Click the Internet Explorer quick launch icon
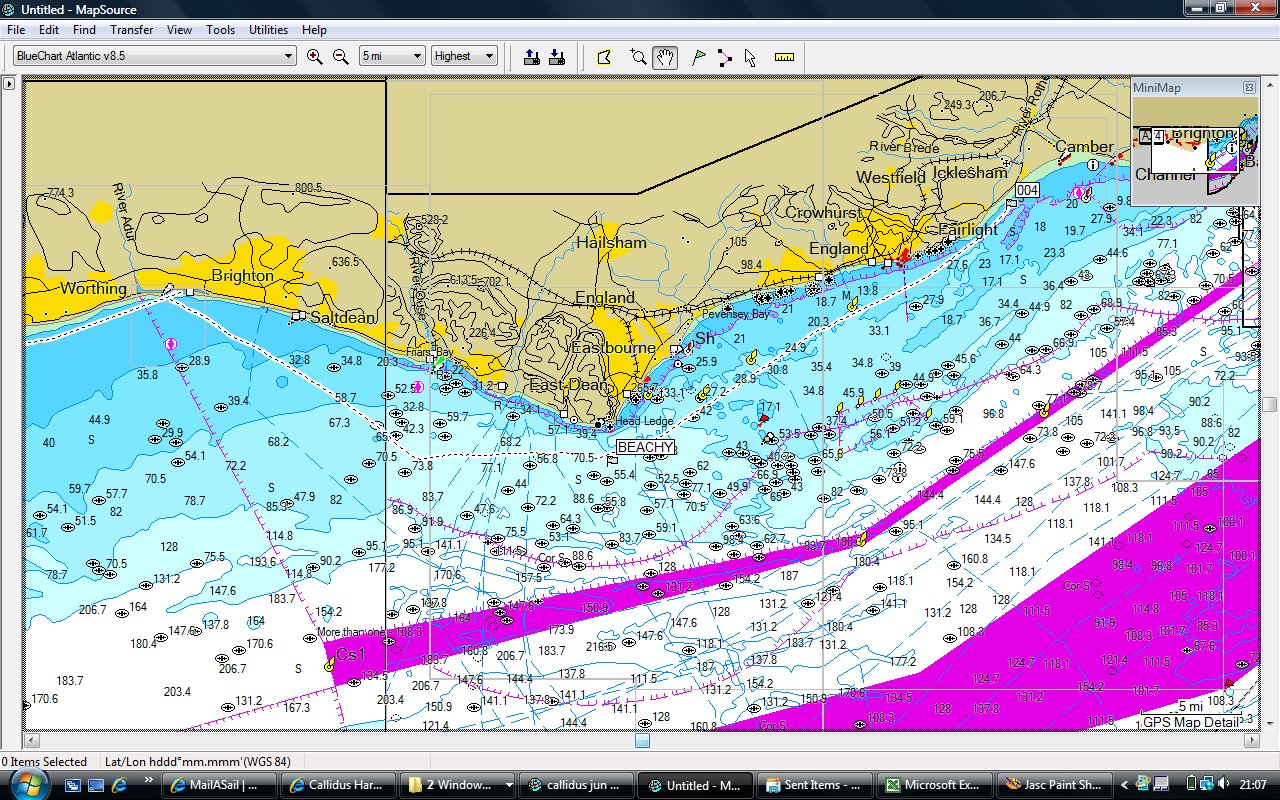Viewport: 1280px width, 800px height. point(119,784)
